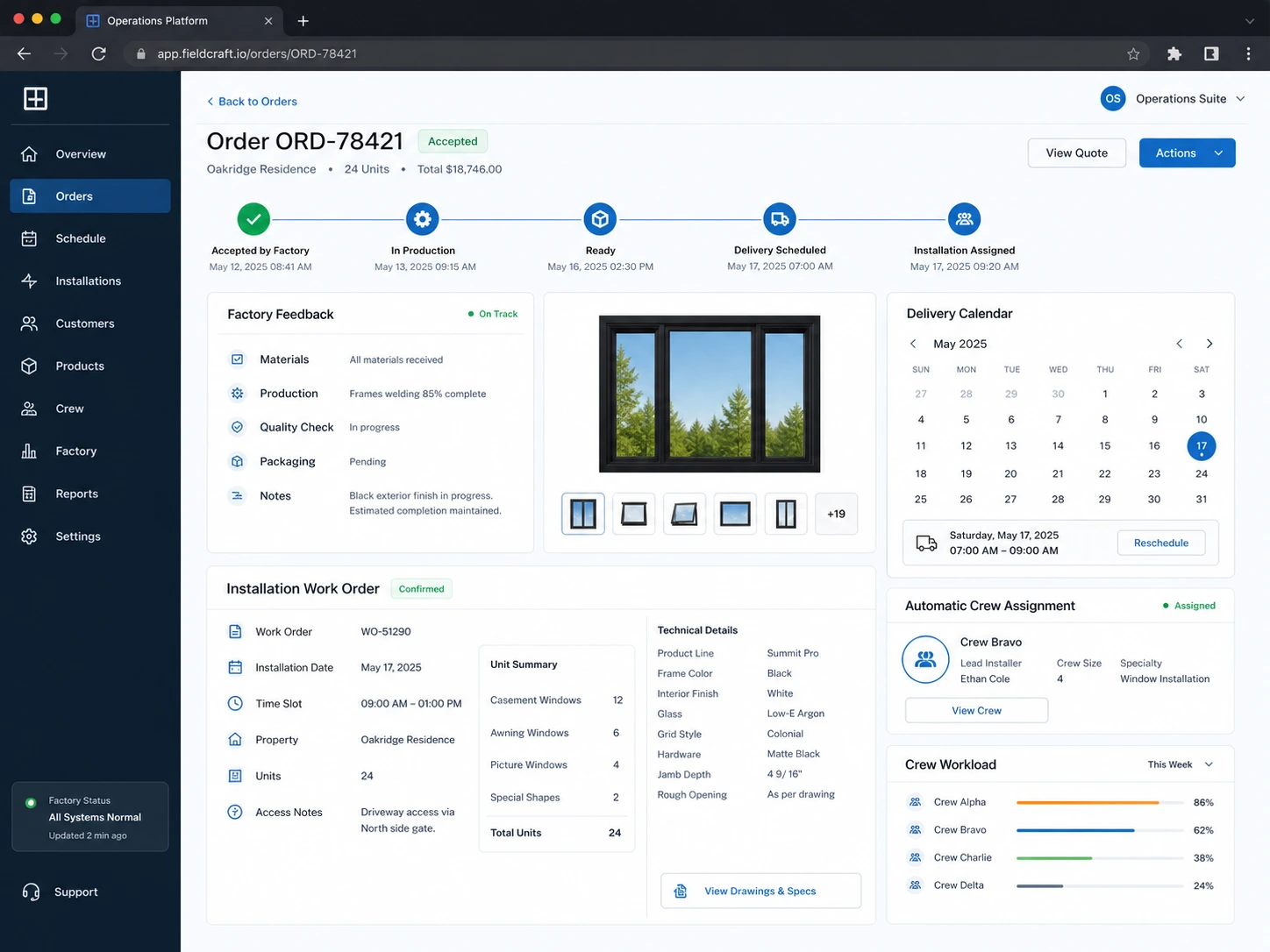Image resolution: width=1270 pixels, height=952 pixels.
Task: Select the fifth narrow window thumbnail
Action: [786, 514]
